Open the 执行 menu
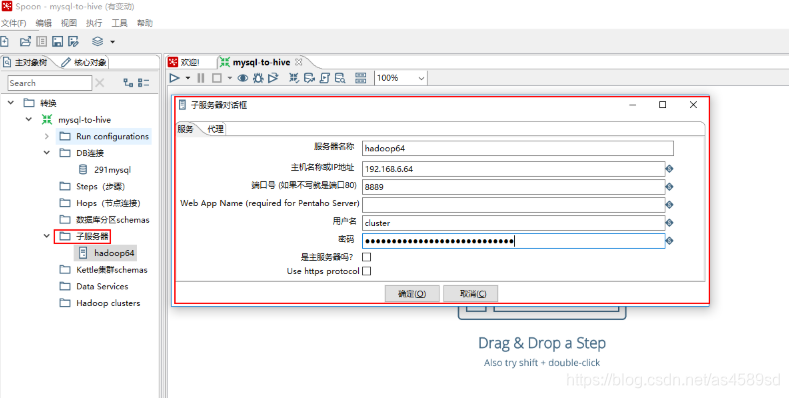The image size is (789, 398). (x=94, y=23)
